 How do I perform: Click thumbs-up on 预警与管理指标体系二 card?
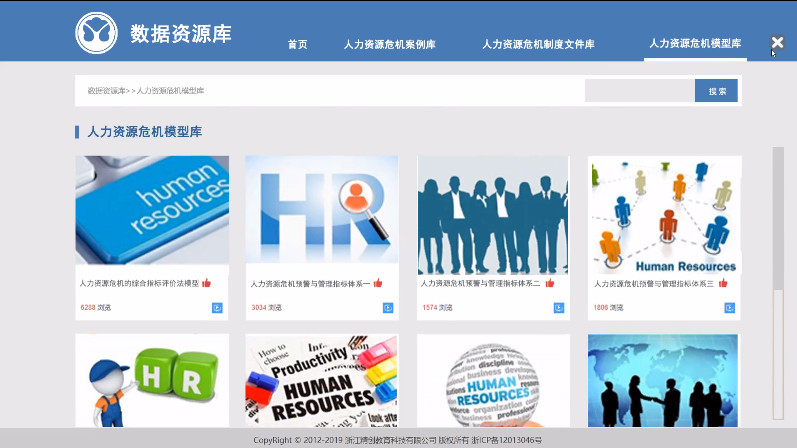point(549,283)
